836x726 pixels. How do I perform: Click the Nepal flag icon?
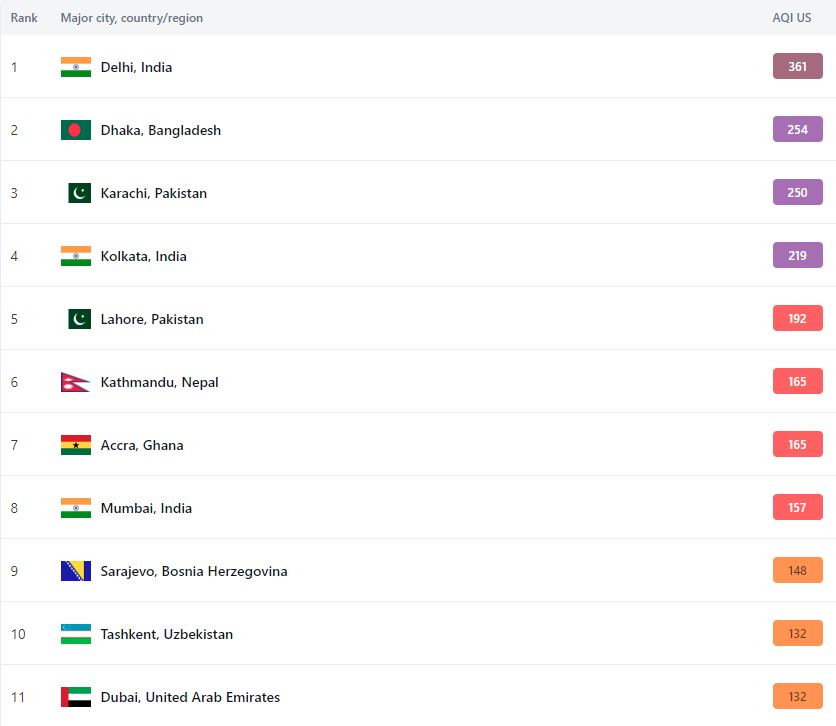pyautogui.click(x=73, y=382)
